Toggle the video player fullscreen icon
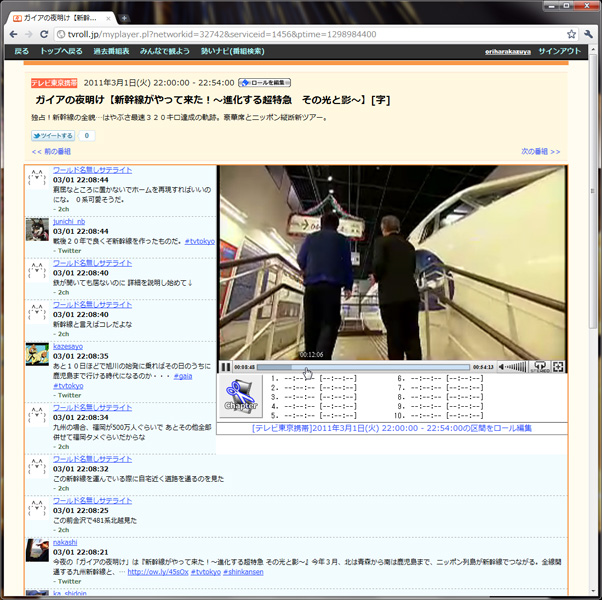Image resolution: width=602 pixels, height=600 pixels. point(558,367)
